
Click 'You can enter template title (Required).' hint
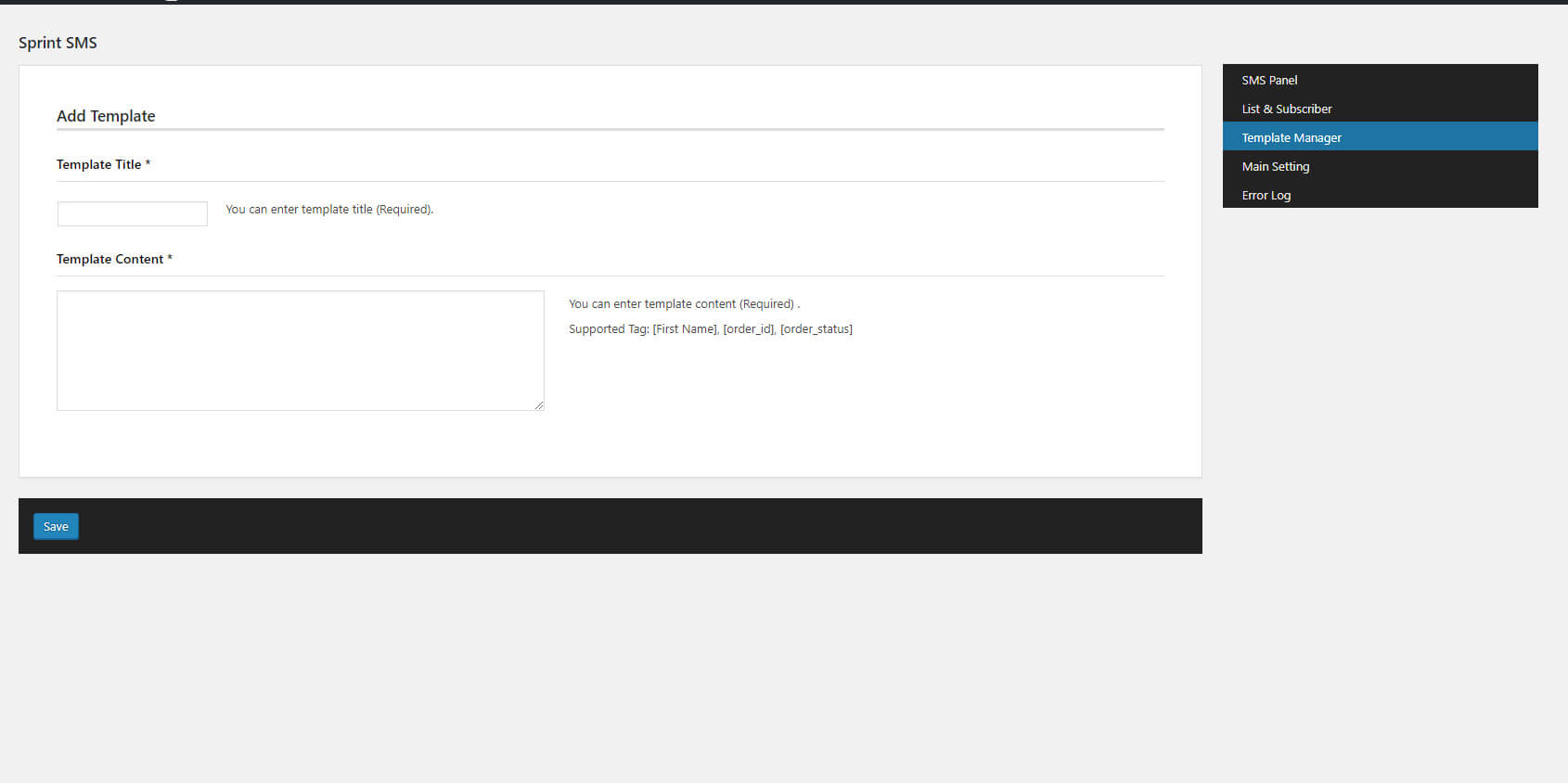click(x=329, y=210)
